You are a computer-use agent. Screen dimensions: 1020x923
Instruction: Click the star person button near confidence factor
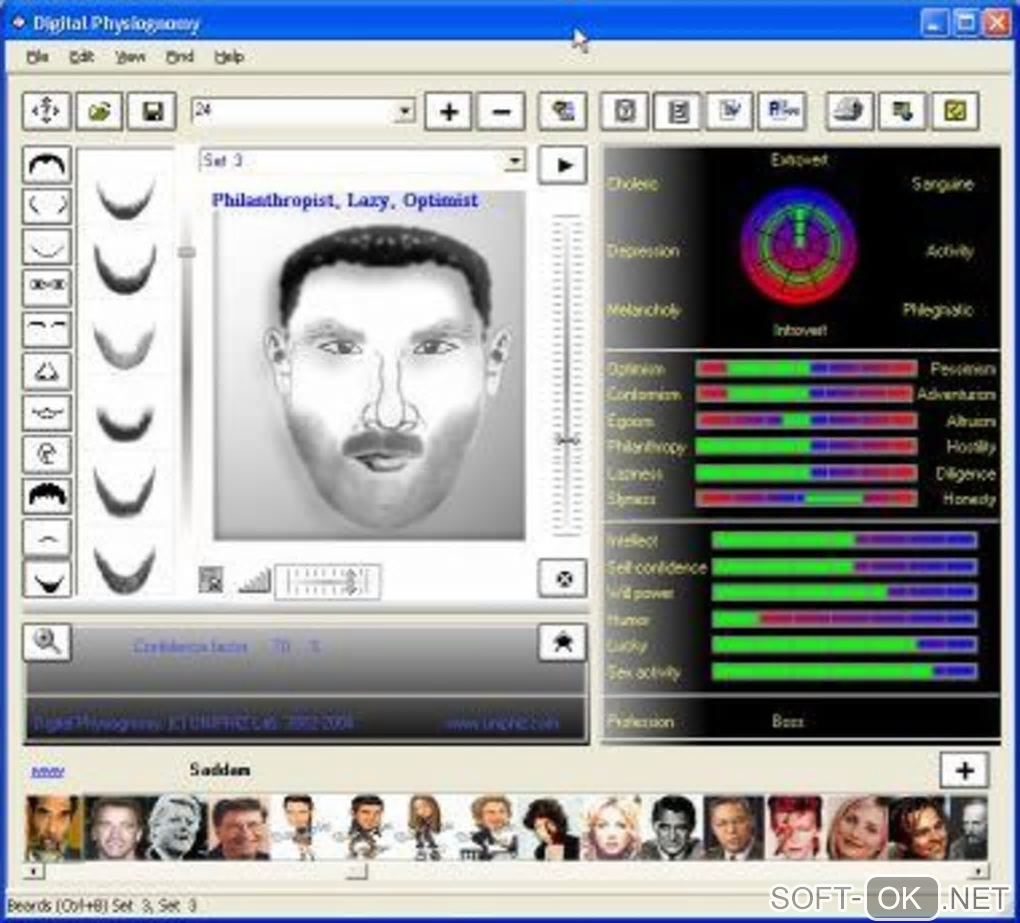pyautogui.click(x=563, y=643)
